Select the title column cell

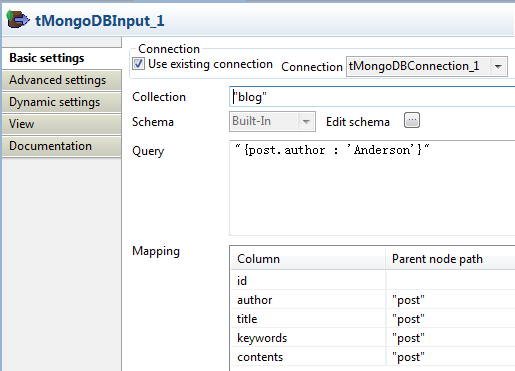click(308, 319)
